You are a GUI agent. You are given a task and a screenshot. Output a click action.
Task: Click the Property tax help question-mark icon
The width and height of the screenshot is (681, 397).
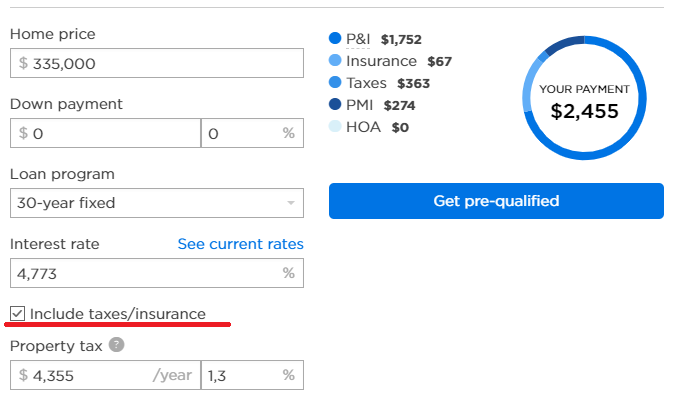click(116, 345)
